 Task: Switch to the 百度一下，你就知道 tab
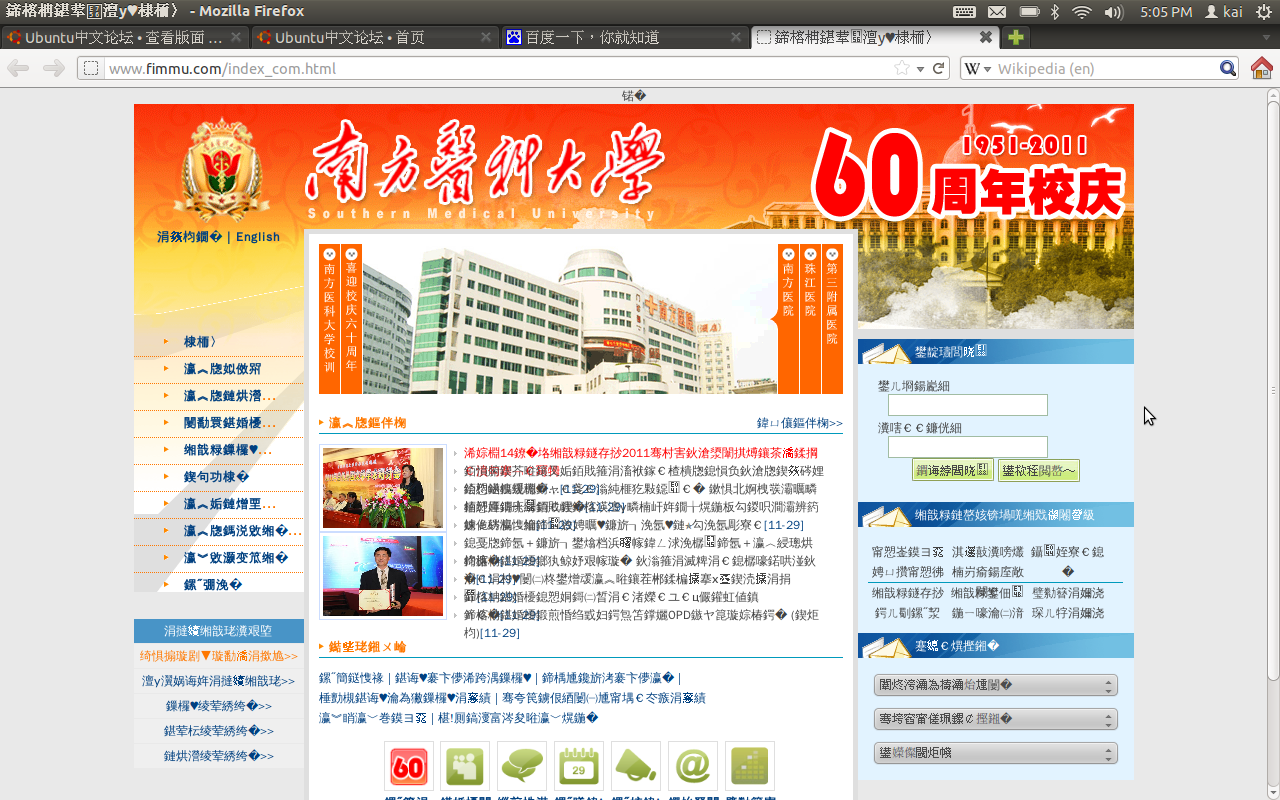pyautogui.click(x=625, y=37)
